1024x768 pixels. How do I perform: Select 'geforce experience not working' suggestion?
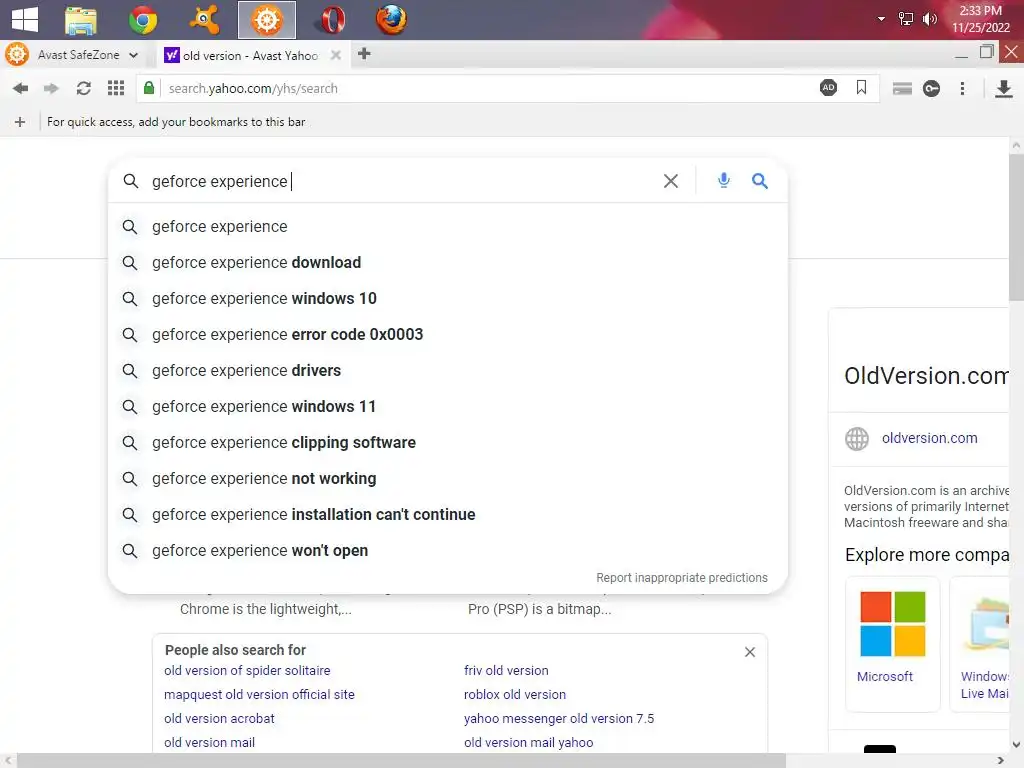point(448,479)
